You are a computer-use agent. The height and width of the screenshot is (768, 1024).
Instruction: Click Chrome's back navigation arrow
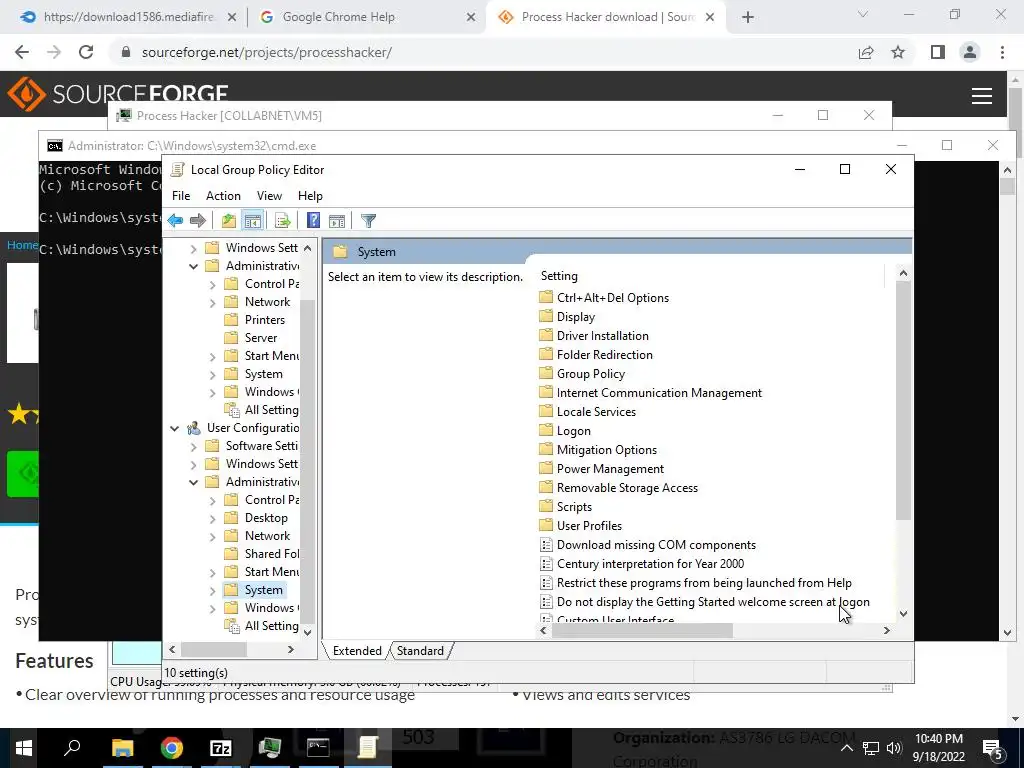22,52
